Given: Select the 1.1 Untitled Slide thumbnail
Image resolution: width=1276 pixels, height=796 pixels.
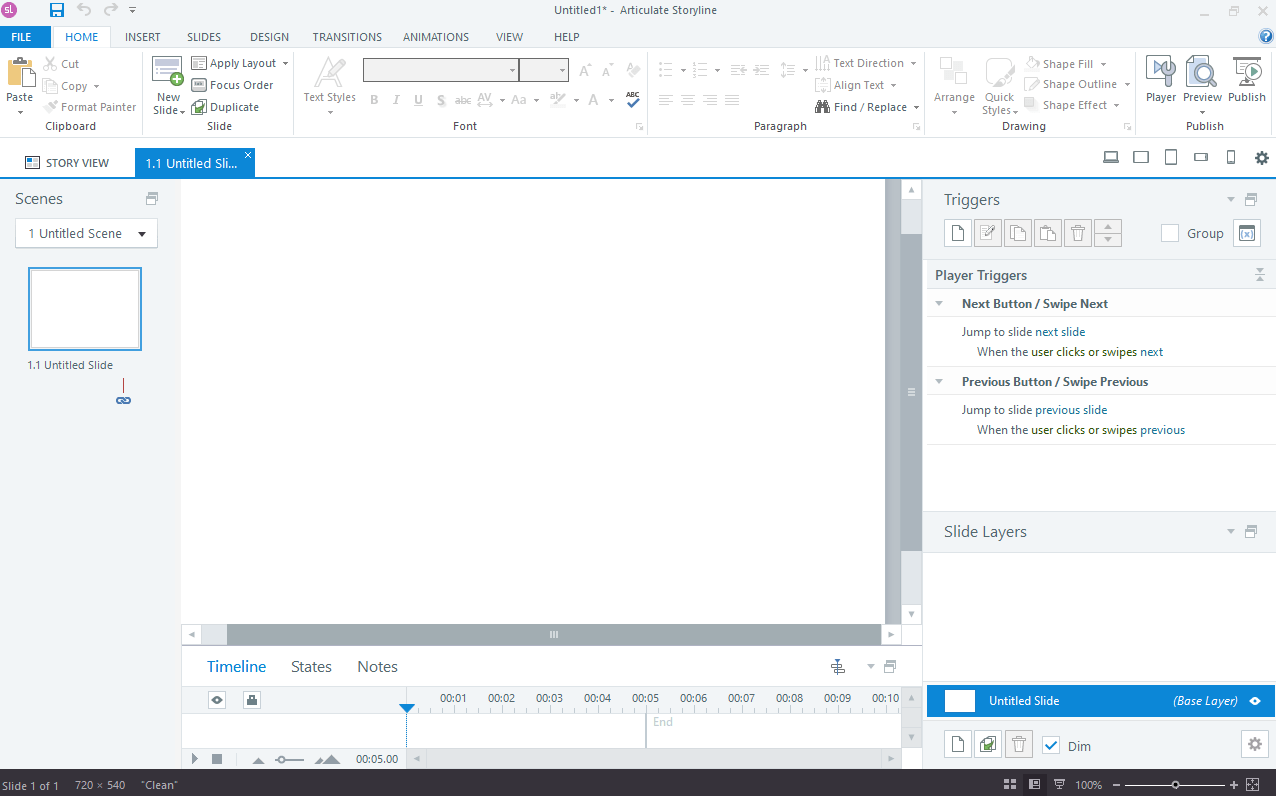Looking at the screenshot, I should pos(85,308).
